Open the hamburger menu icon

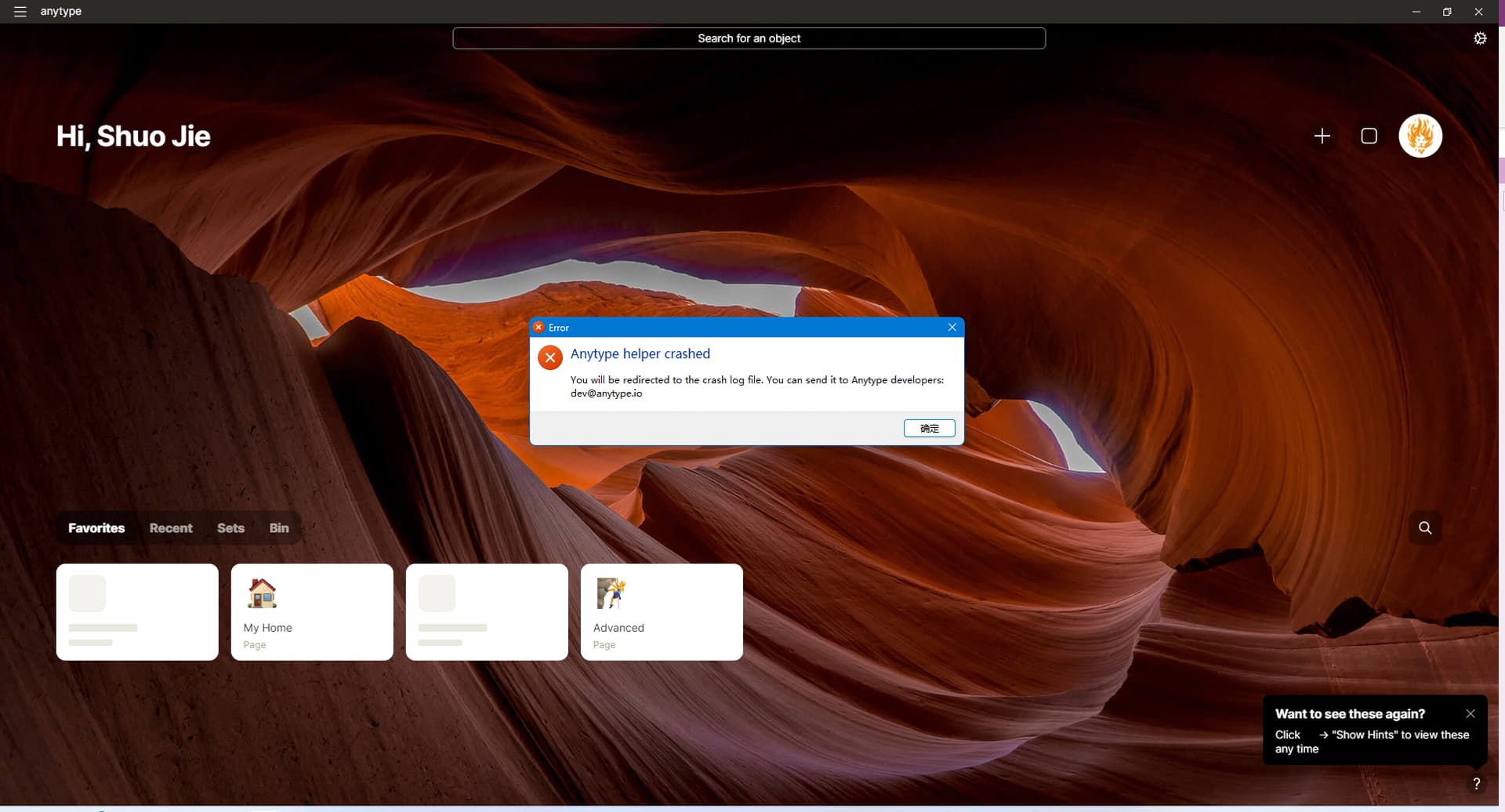(x=20, y=12)
